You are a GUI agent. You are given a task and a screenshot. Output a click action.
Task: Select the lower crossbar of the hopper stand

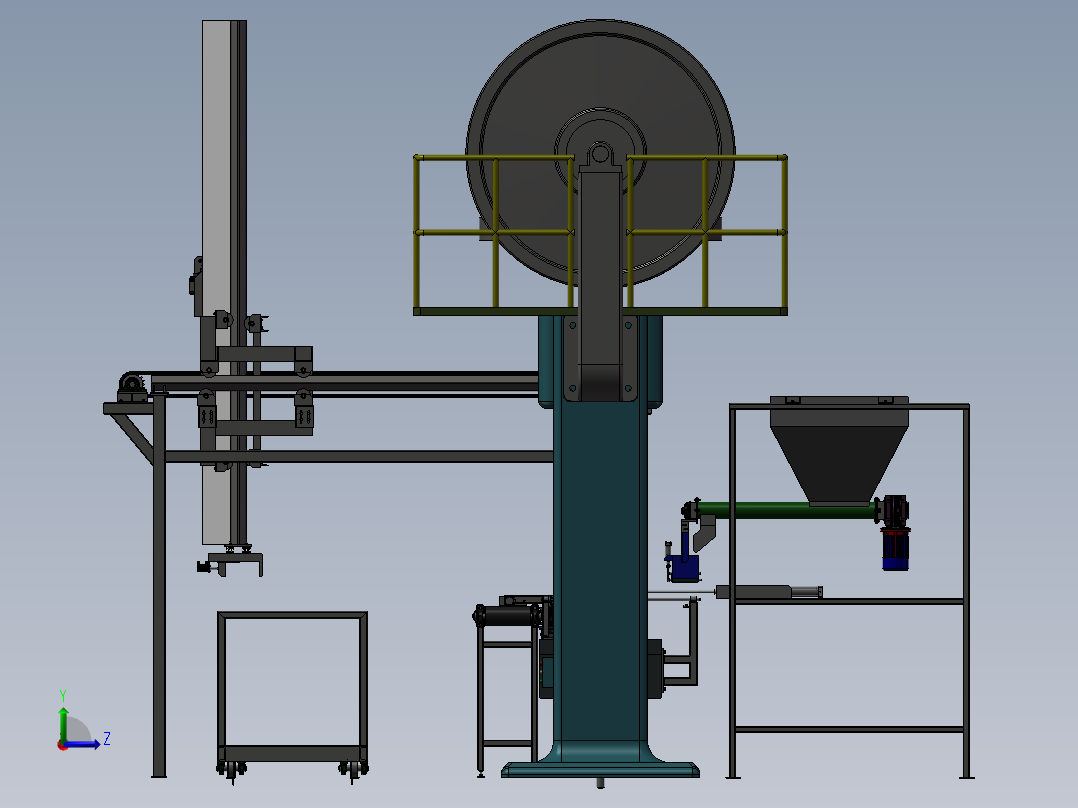pos(850,729)
